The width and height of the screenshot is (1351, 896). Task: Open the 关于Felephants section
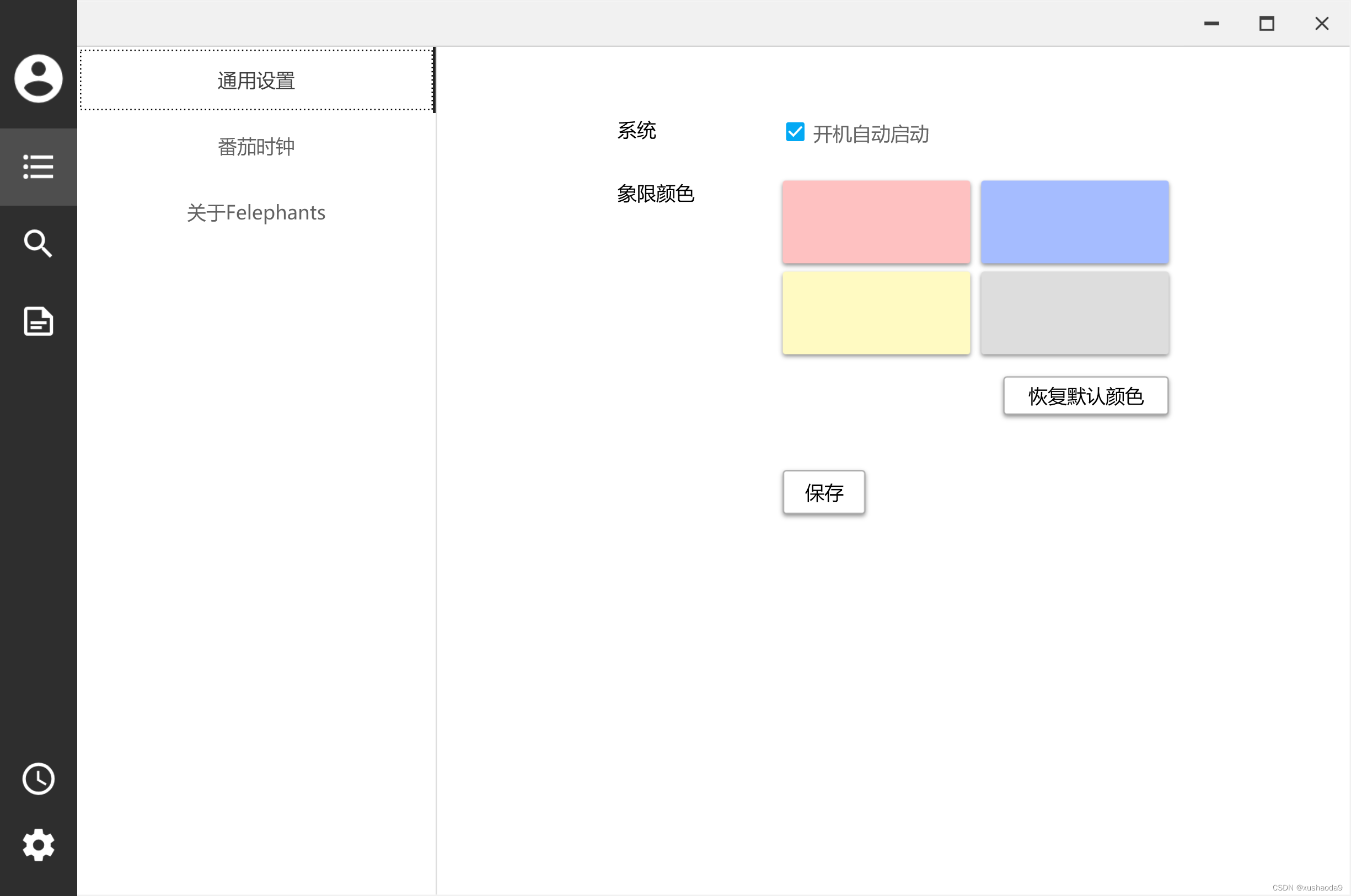coord(256,213)
